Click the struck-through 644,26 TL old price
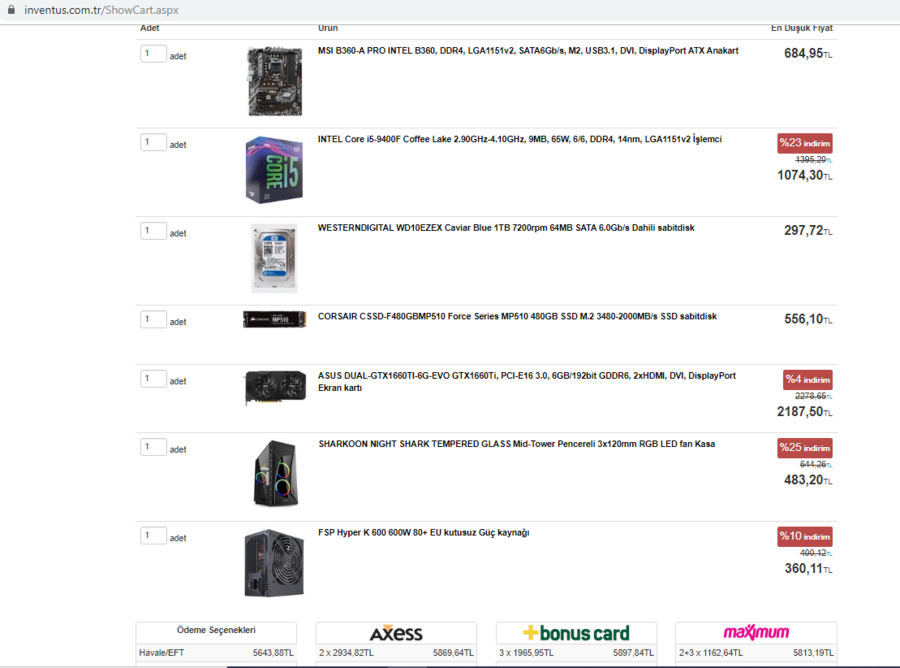The height and width of the screenshot is (668, 900). click(816, 464)
